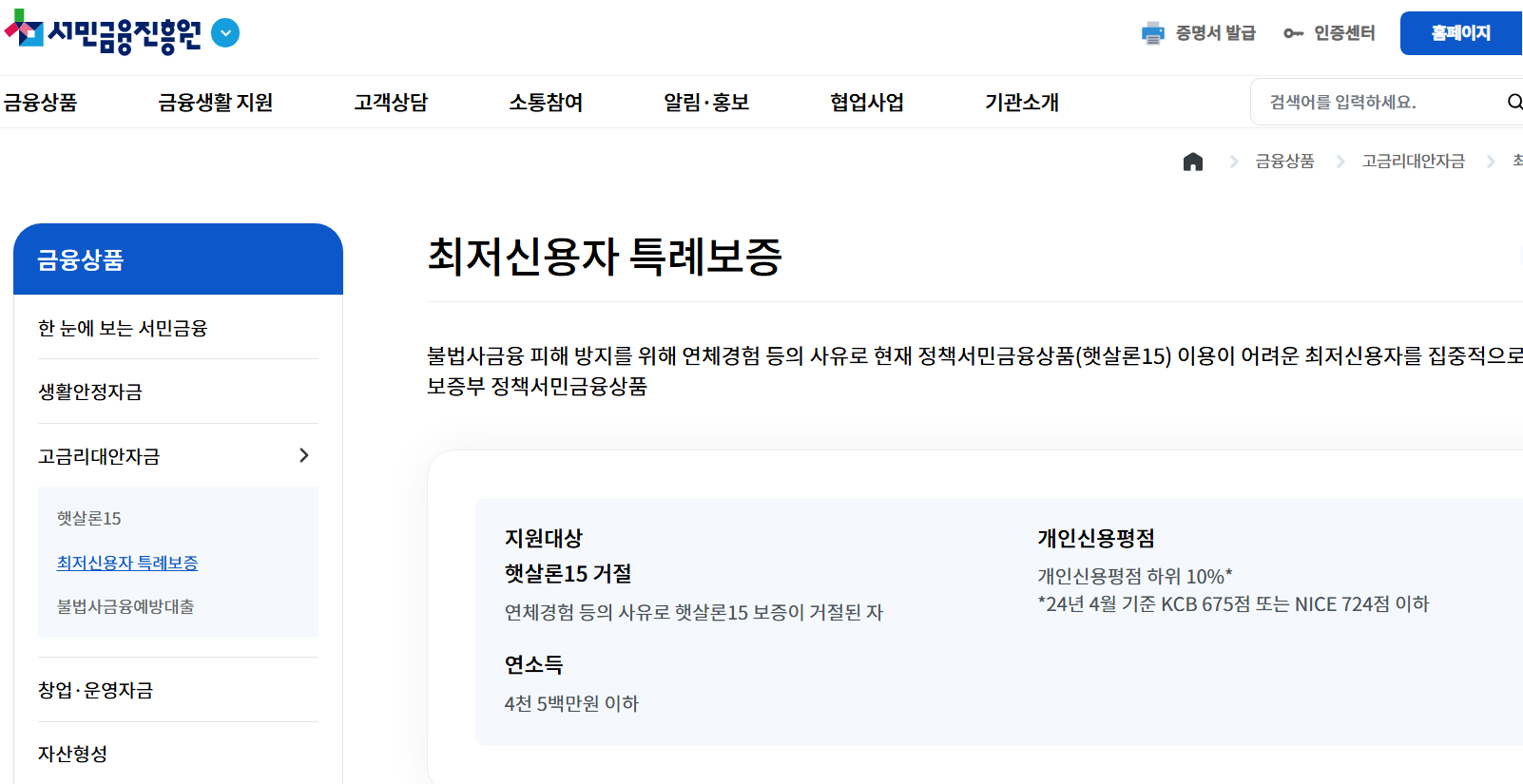Screen dimensions: 1523x784
Task: Select 생활안정자금 in sidebar
Action: point(90,392)
